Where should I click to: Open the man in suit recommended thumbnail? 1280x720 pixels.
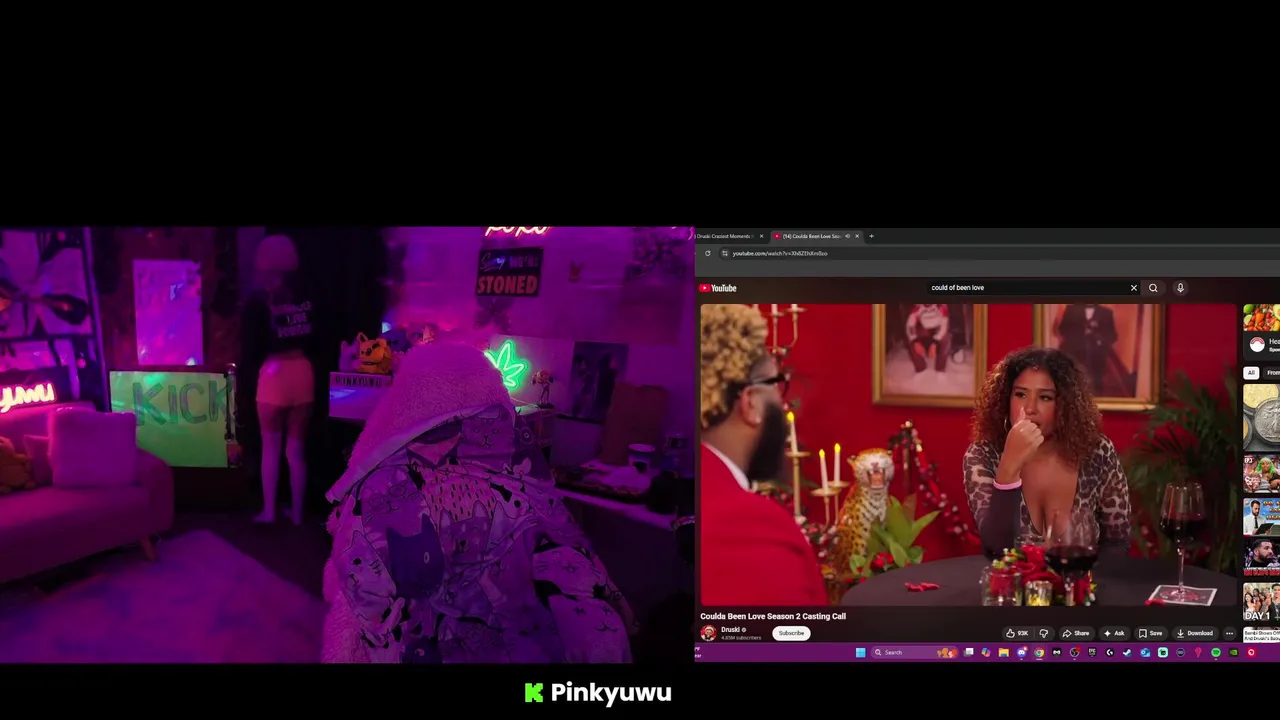point(1262,517)
